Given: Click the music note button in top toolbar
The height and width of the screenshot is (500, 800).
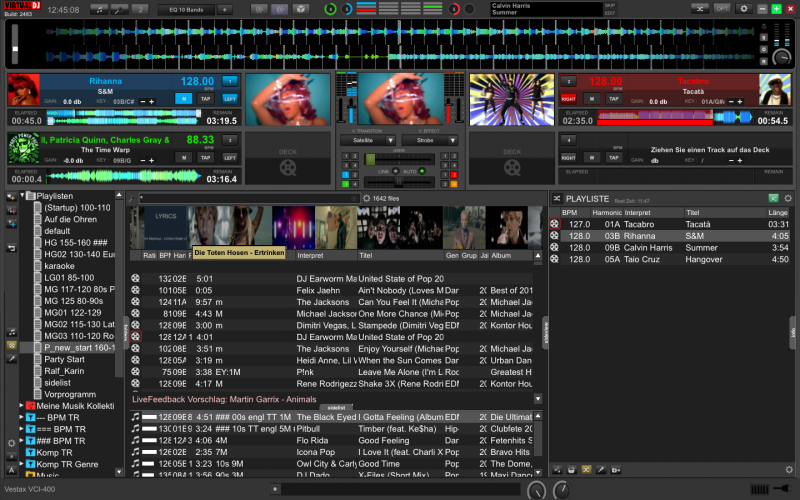Looking at the screenshot, I should (99, 9).
